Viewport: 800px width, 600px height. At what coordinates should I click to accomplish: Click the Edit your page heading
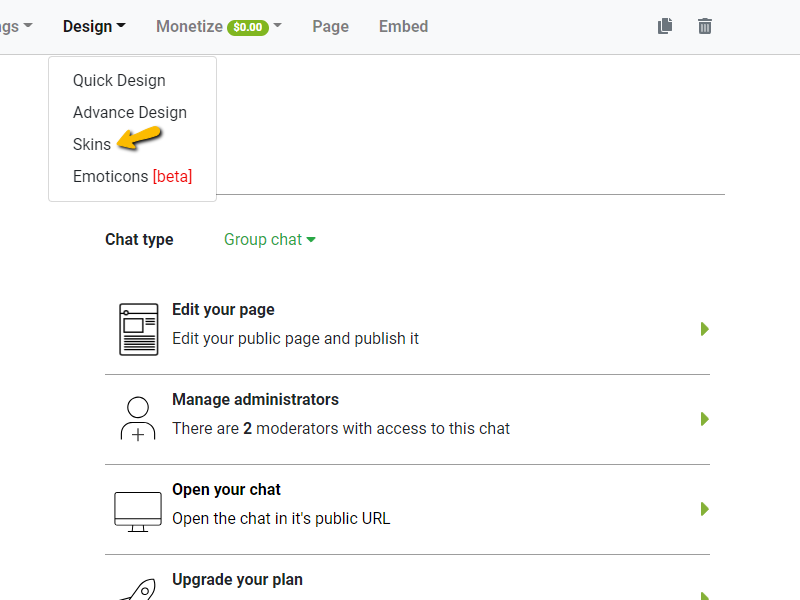pyautogui.click(x=223, y=310)
